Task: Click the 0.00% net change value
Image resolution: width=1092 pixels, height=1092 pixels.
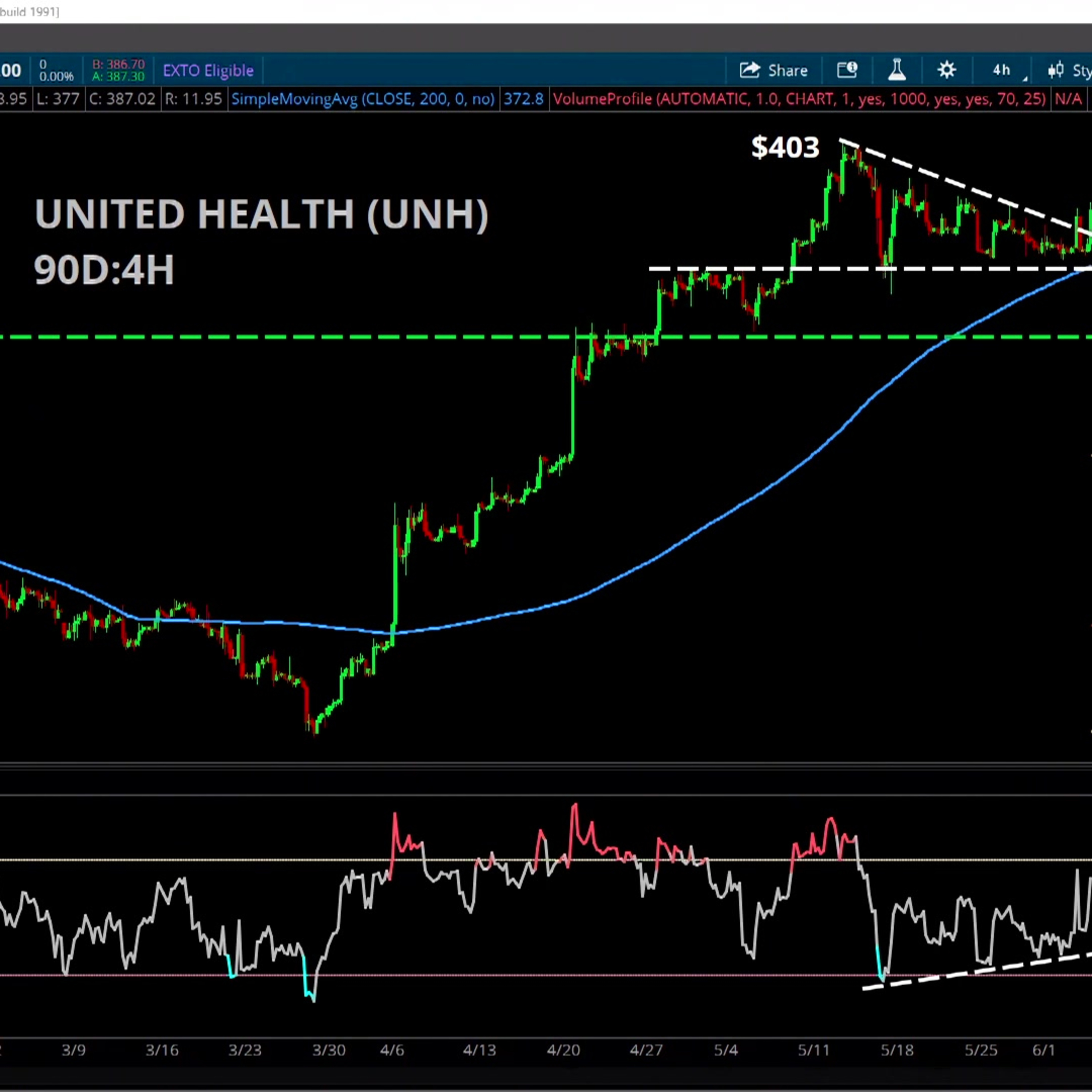Action: tap(56, 76)
